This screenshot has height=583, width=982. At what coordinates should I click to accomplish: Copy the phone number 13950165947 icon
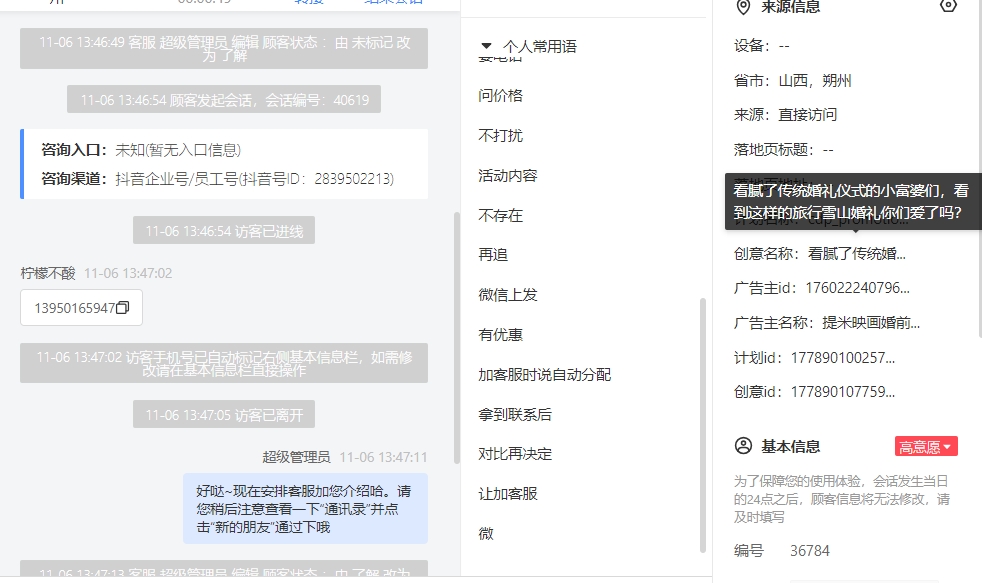[123, 307]
